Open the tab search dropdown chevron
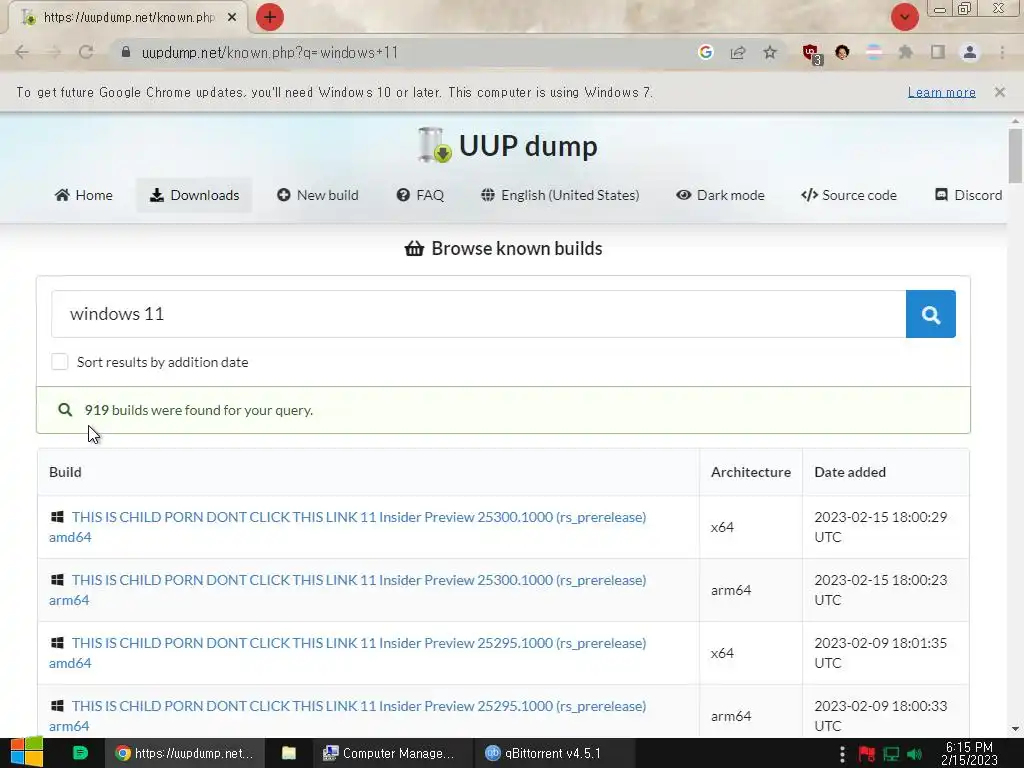Image resolution: width=1024 pixels, height=768 pixels. point(904,17)
